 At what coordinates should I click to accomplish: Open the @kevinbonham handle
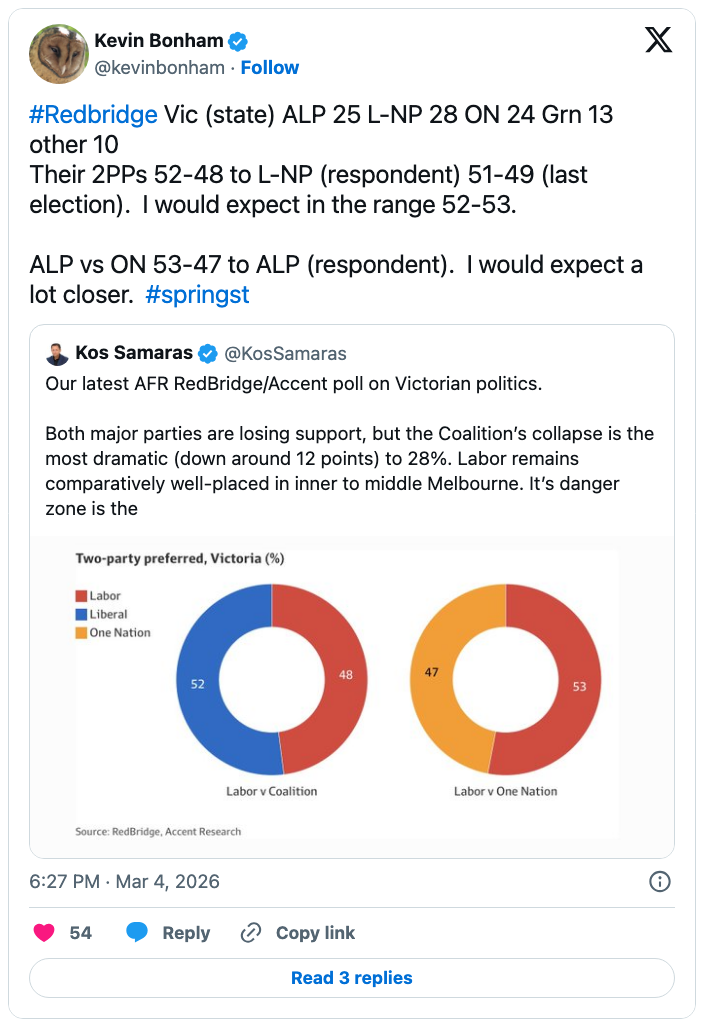click(160, 68)
